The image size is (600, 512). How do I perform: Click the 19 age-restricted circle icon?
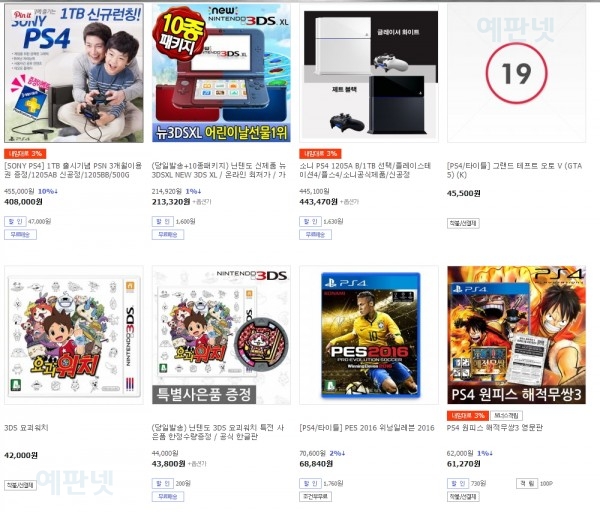[x=516, y=73]
